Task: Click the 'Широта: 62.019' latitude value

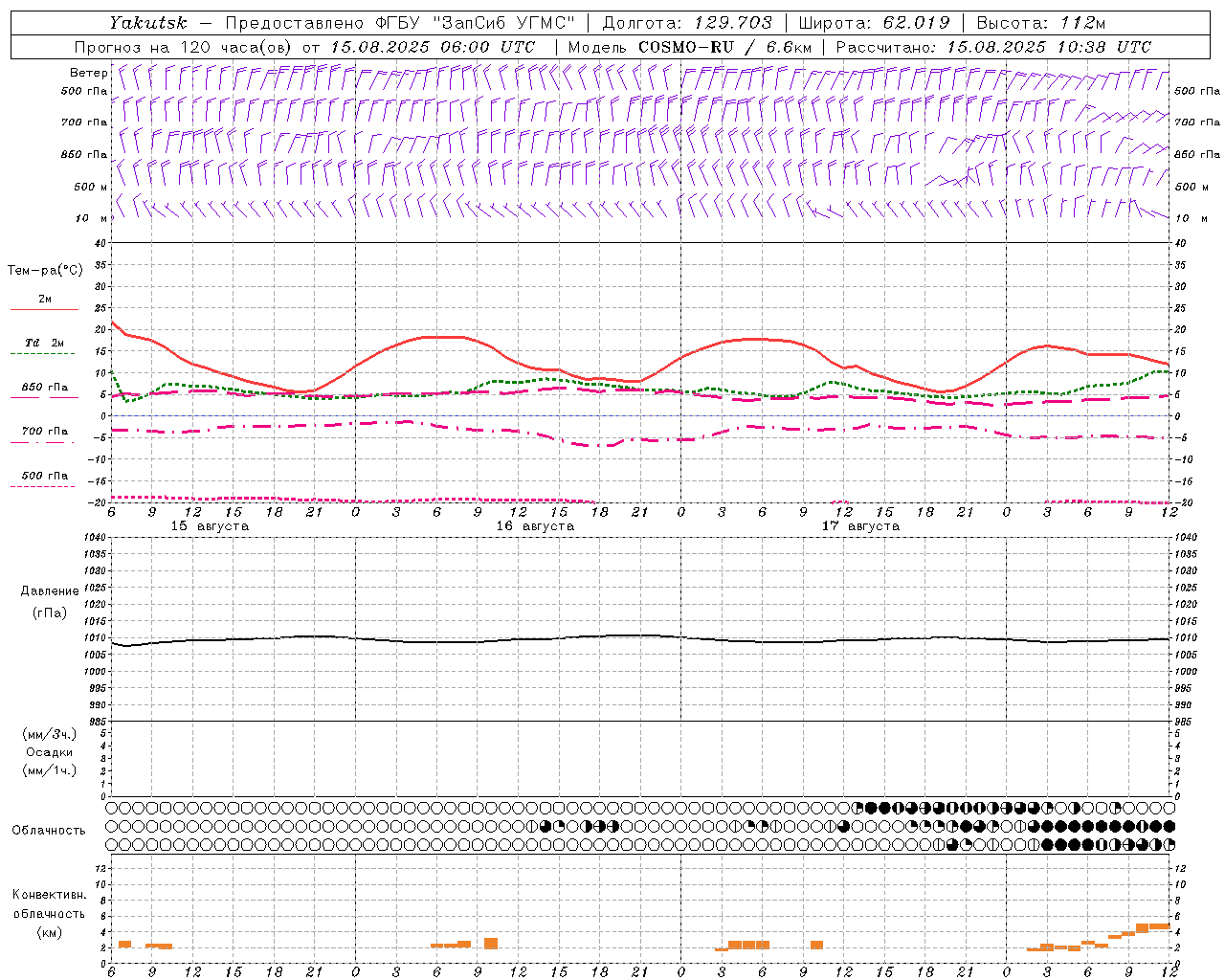Action: tap(874, 23)
